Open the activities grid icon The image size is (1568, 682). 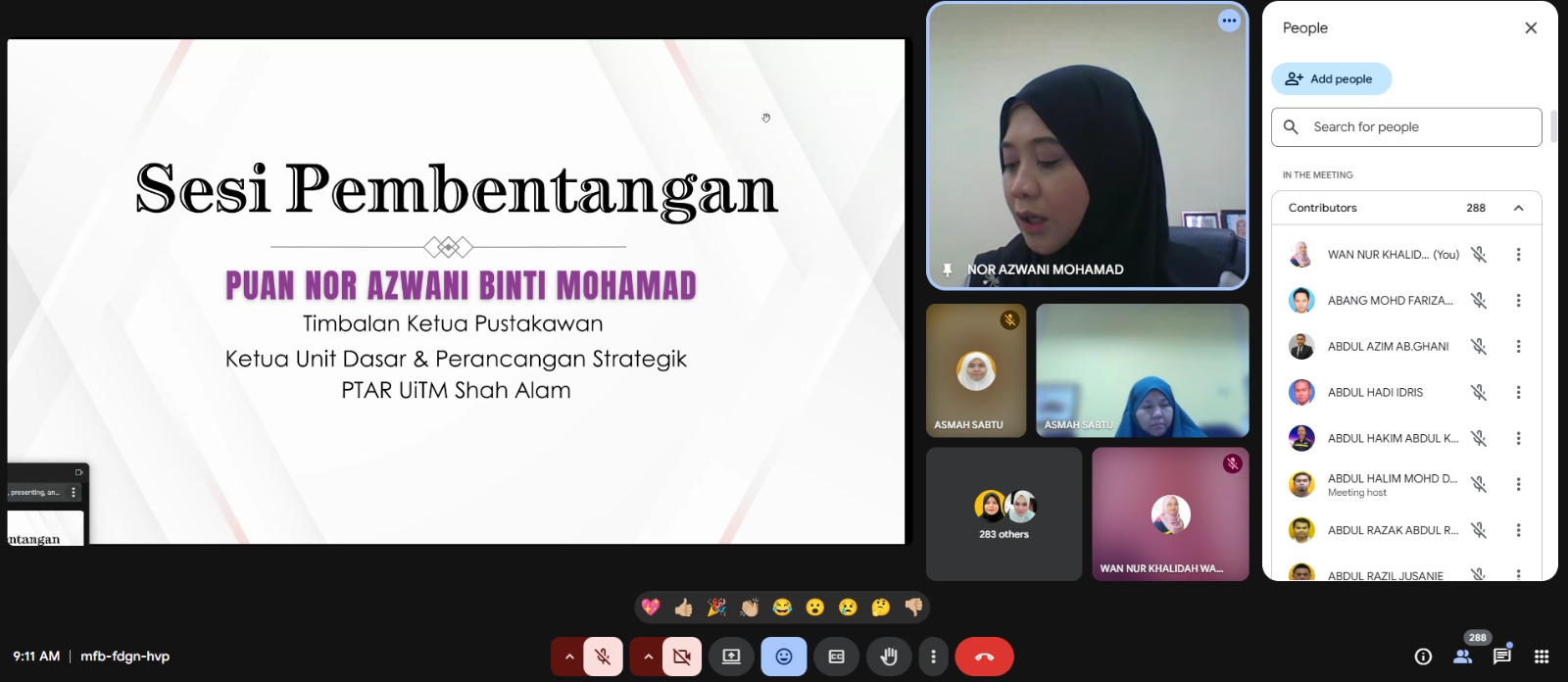1541,657
